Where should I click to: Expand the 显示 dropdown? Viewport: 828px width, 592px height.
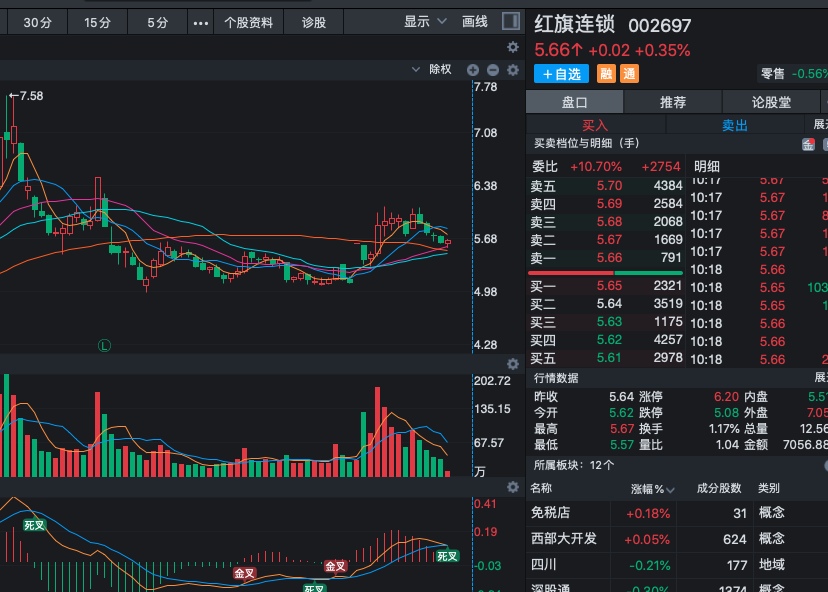point(425,22)
